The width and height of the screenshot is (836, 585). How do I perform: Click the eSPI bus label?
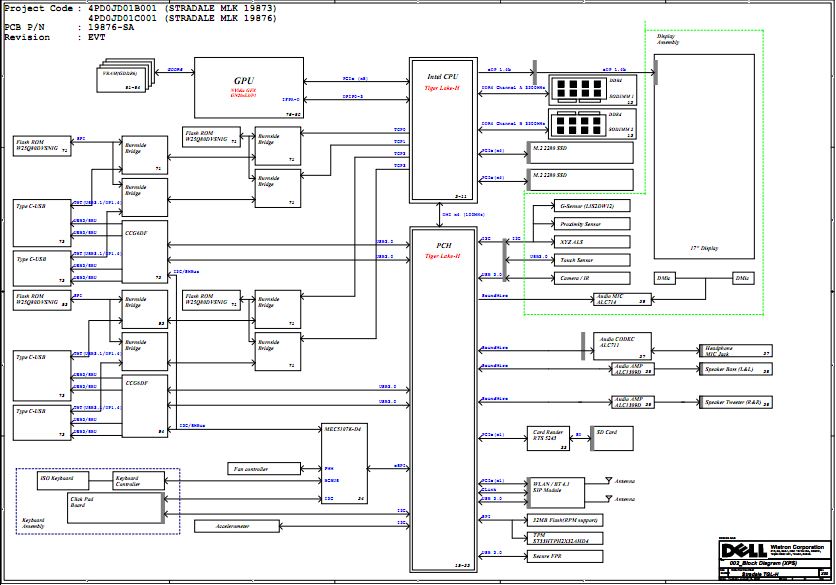(400, 466)
